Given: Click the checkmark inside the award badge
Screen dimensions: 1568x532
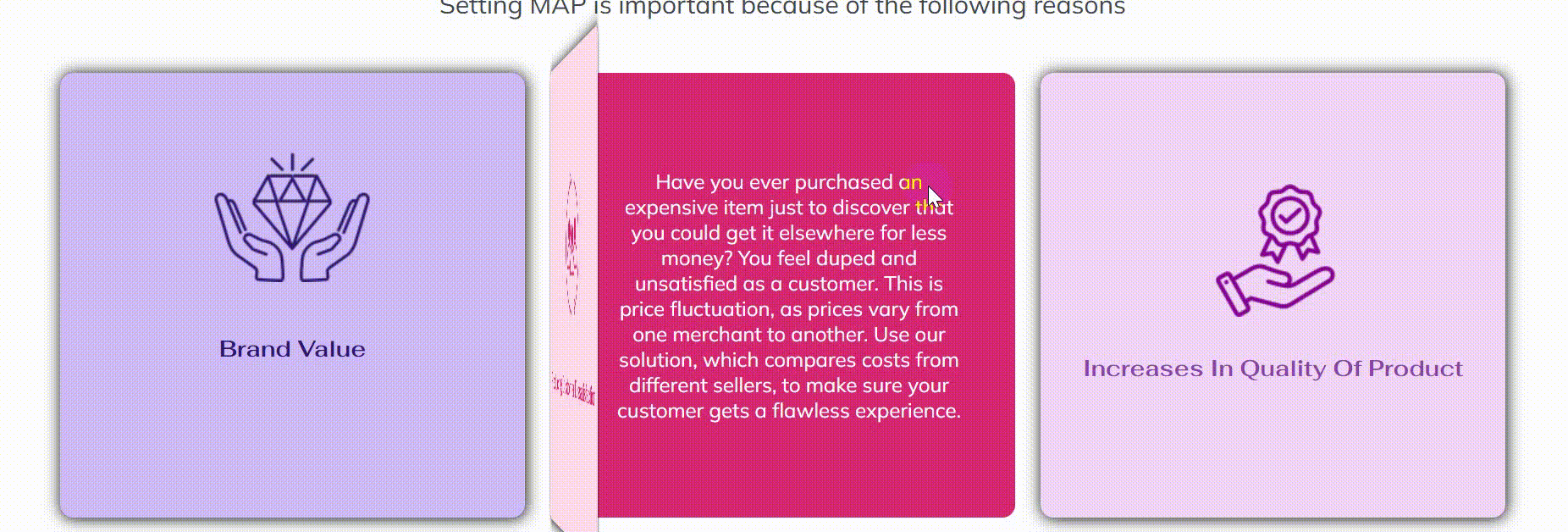Looking at the screenshot, I should (1289, 217).
